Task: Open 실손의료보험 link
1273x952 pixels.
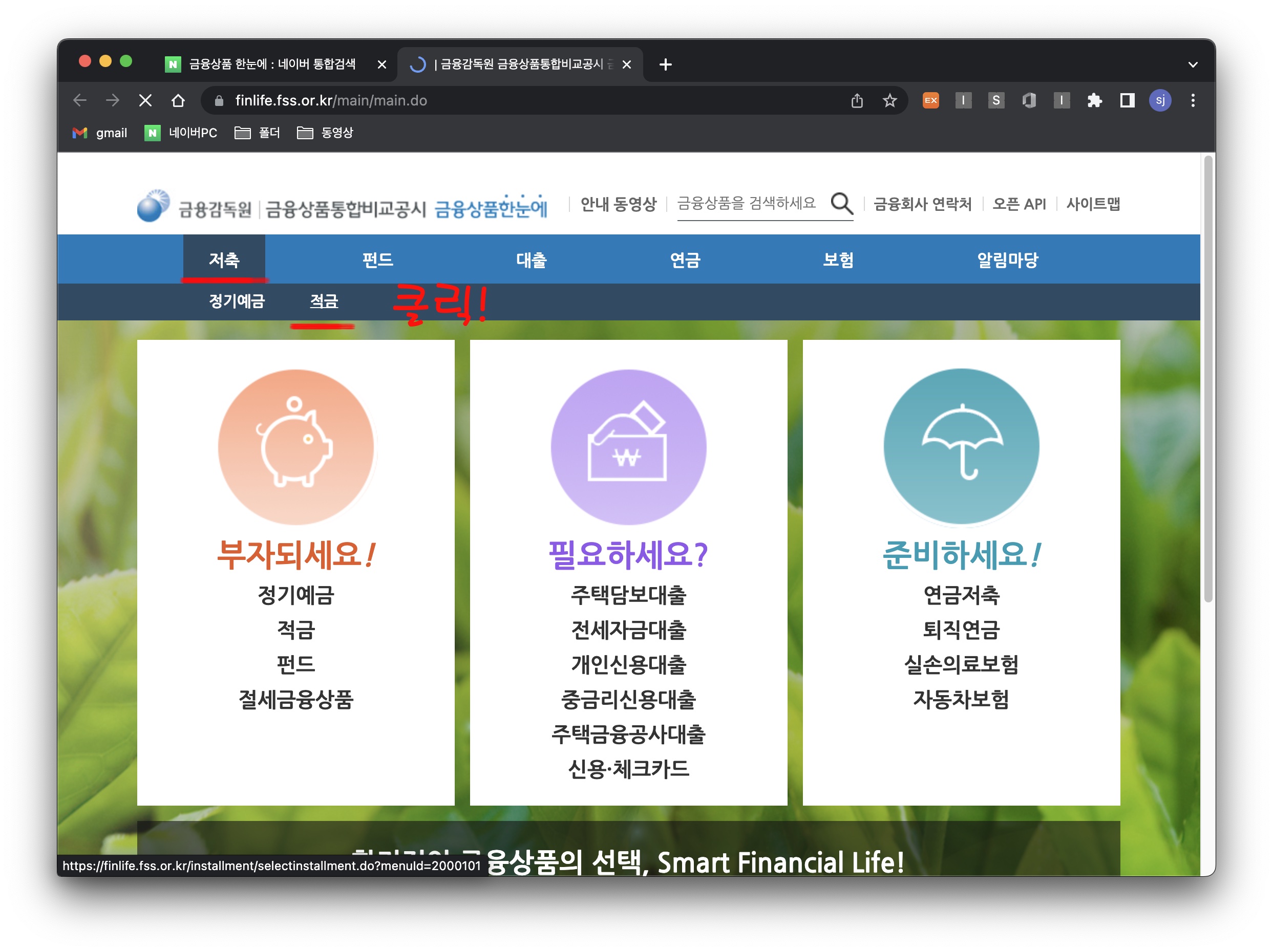Action: (961, 664)
